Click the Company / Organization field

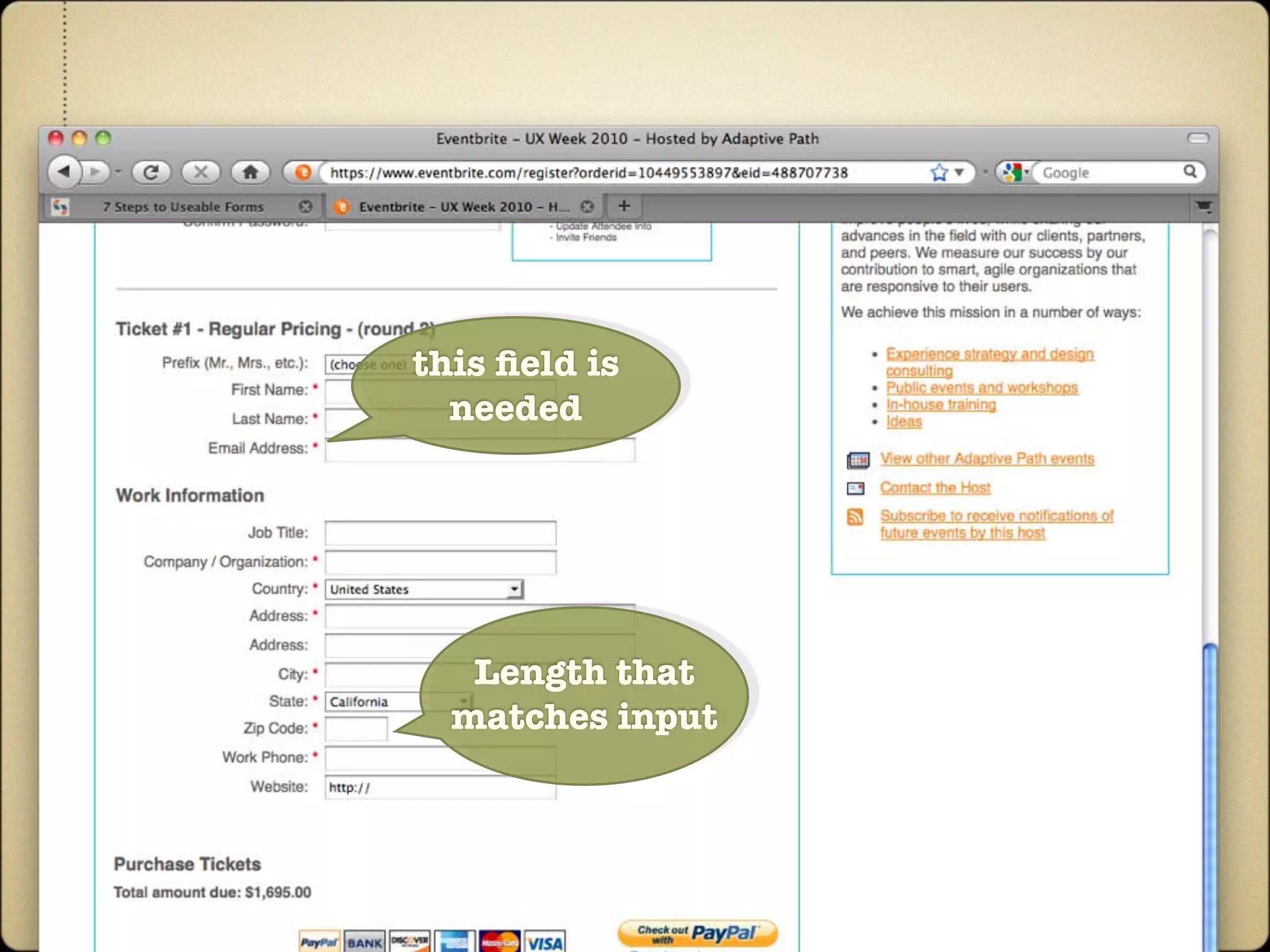tap(440, 563)
